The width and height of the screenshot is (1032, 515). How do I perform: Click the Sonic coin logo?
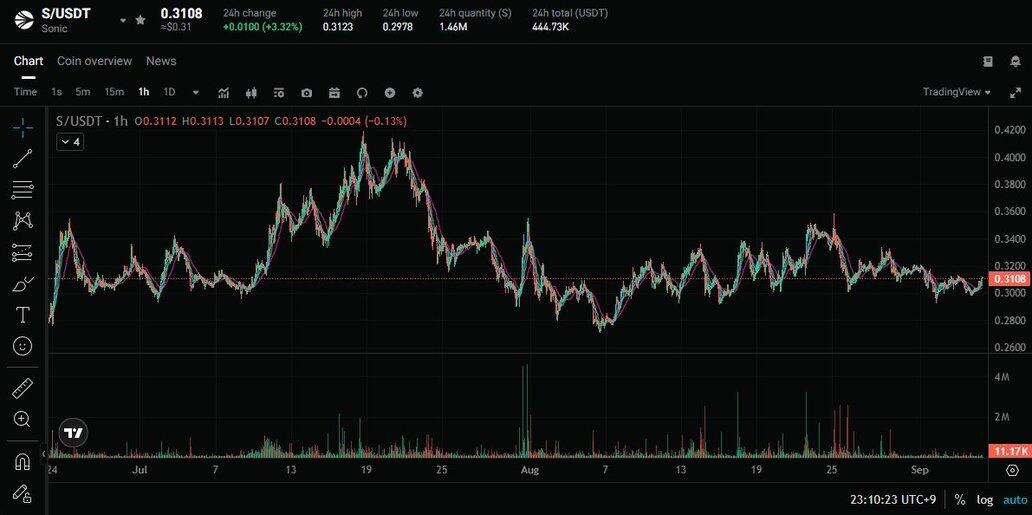click(x=24, y=20)
